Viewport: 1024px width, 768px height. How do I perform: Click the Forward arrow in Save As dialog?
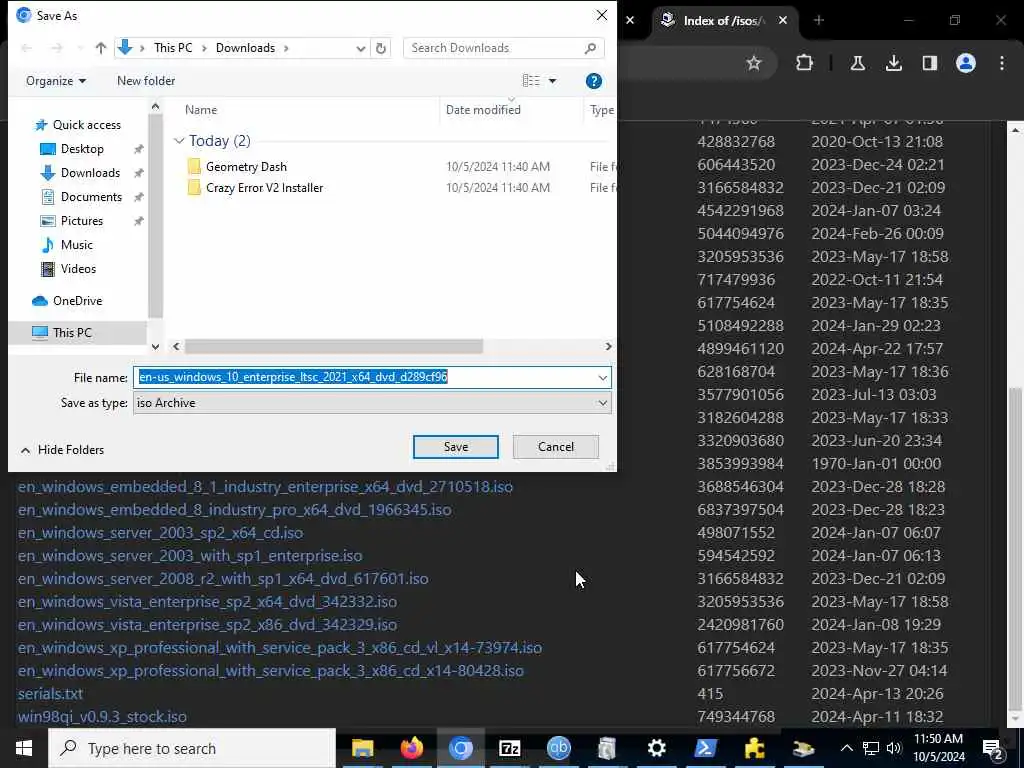57,48
